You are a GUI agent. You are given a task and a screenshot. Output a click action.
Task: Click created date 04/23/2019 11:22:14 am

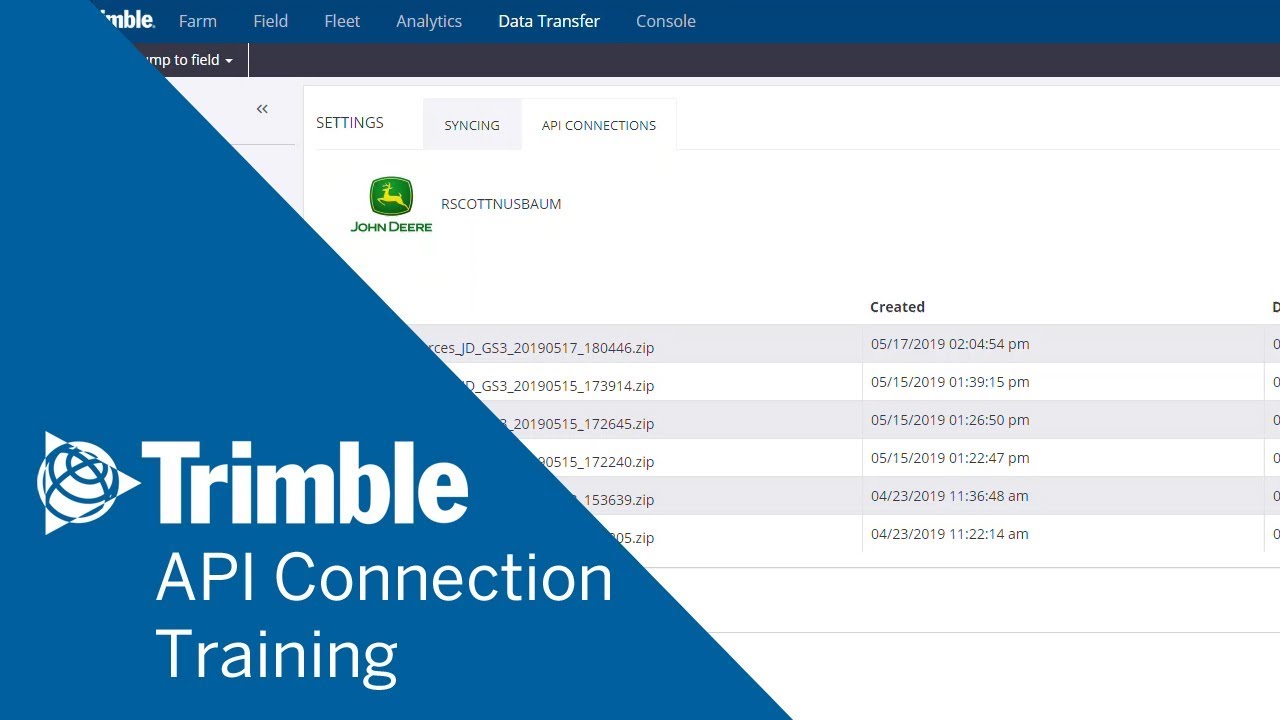click(950, 534)
